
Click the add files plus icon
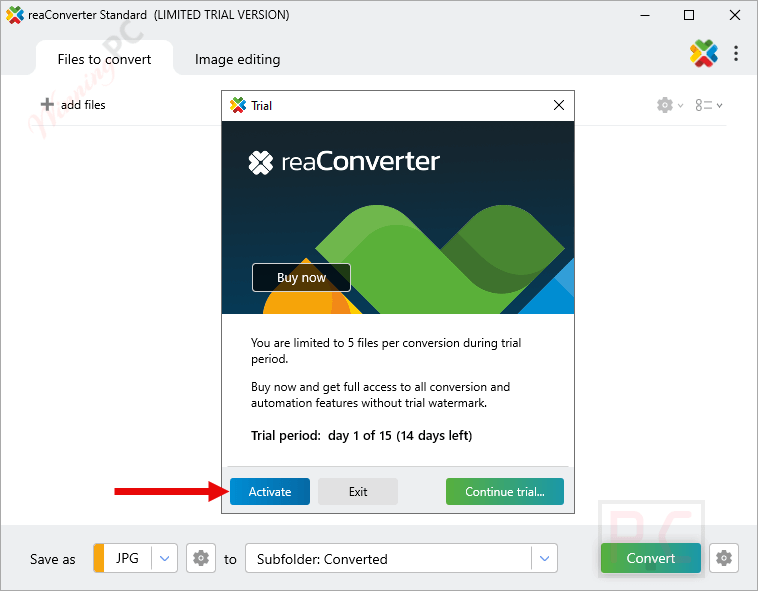pos(47,104)
